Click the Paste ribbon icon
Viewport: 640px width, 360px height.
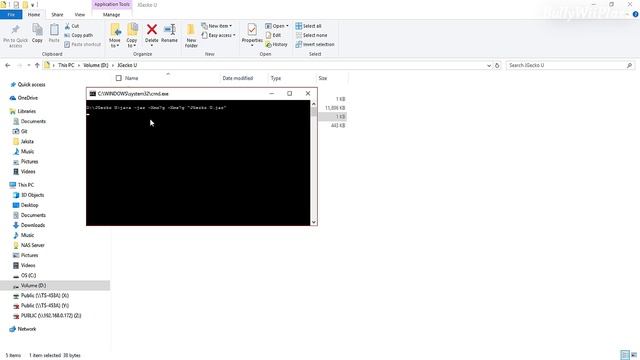pyautogui.click(x=54, y=30)
